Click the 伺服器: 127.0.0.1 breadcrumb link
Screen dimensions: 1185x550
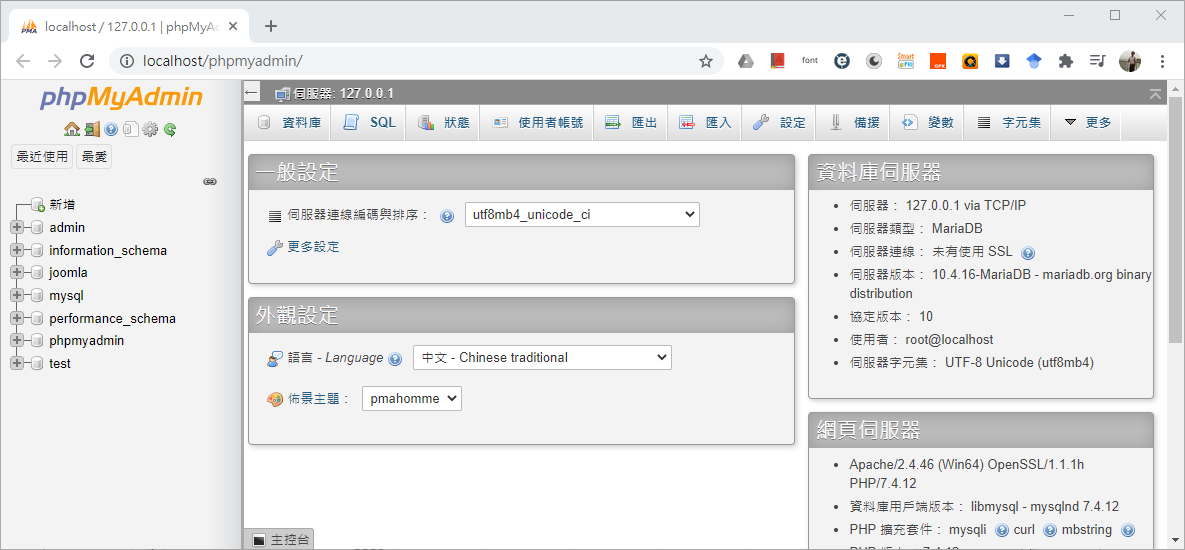pyautogui.click(x=343, y=94)
